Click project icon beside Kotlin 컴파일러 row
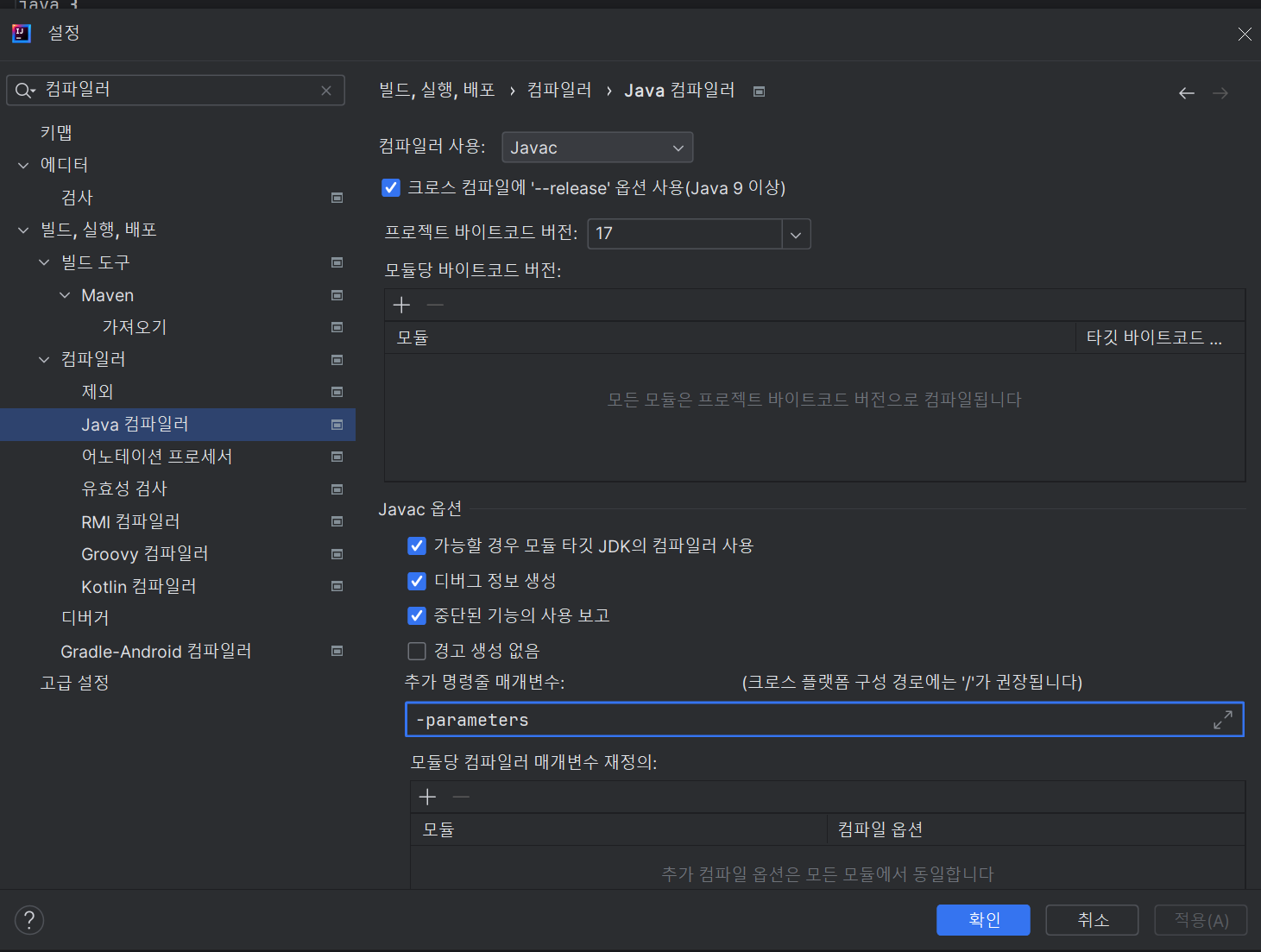 coord(337,586)
